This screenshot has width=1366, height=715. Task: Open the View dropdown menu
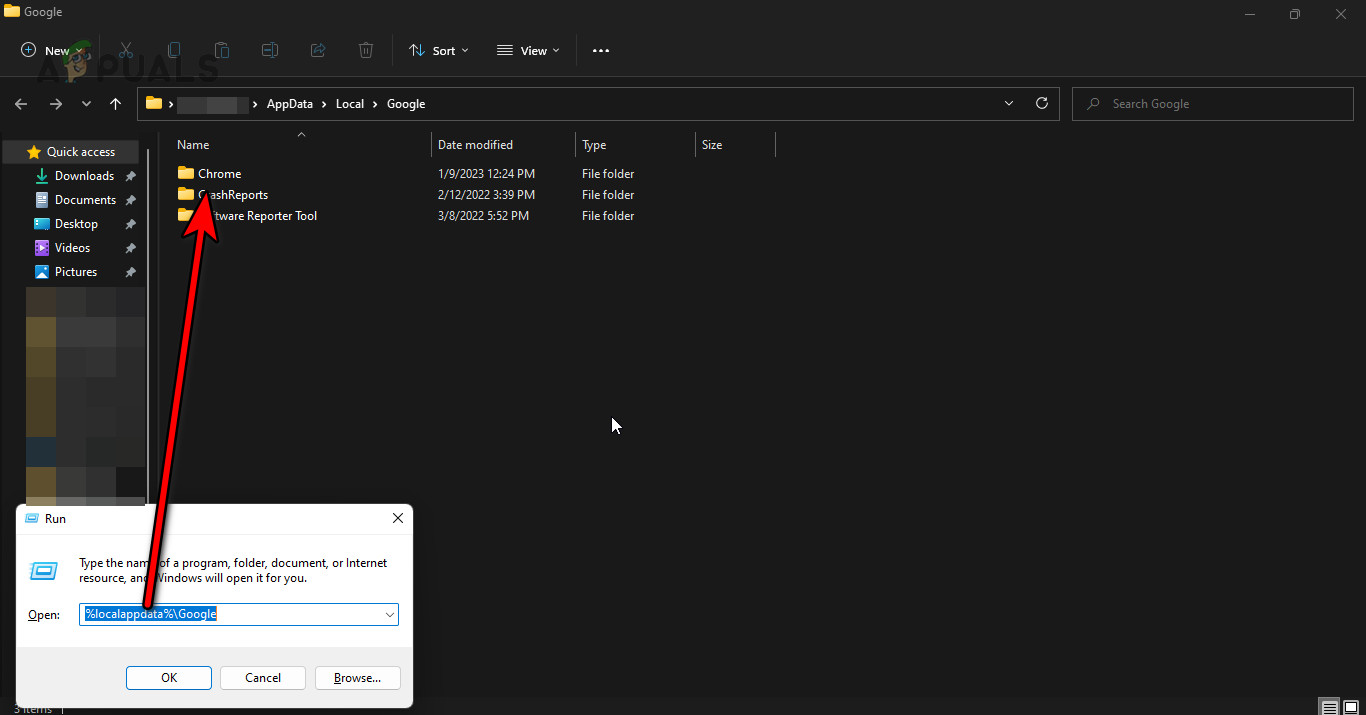coord(528,50)
